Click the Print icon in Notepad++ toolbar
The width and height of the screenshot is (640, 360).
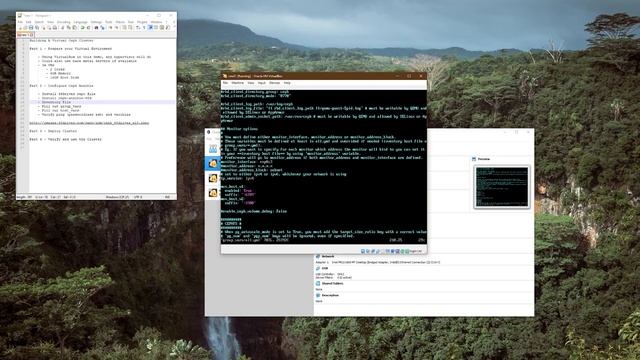55,27
